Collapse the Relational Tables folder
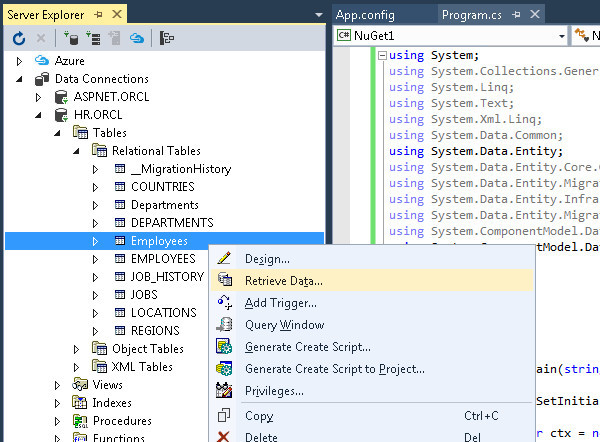The image size is (600, 442). click(x=76, y=151)
